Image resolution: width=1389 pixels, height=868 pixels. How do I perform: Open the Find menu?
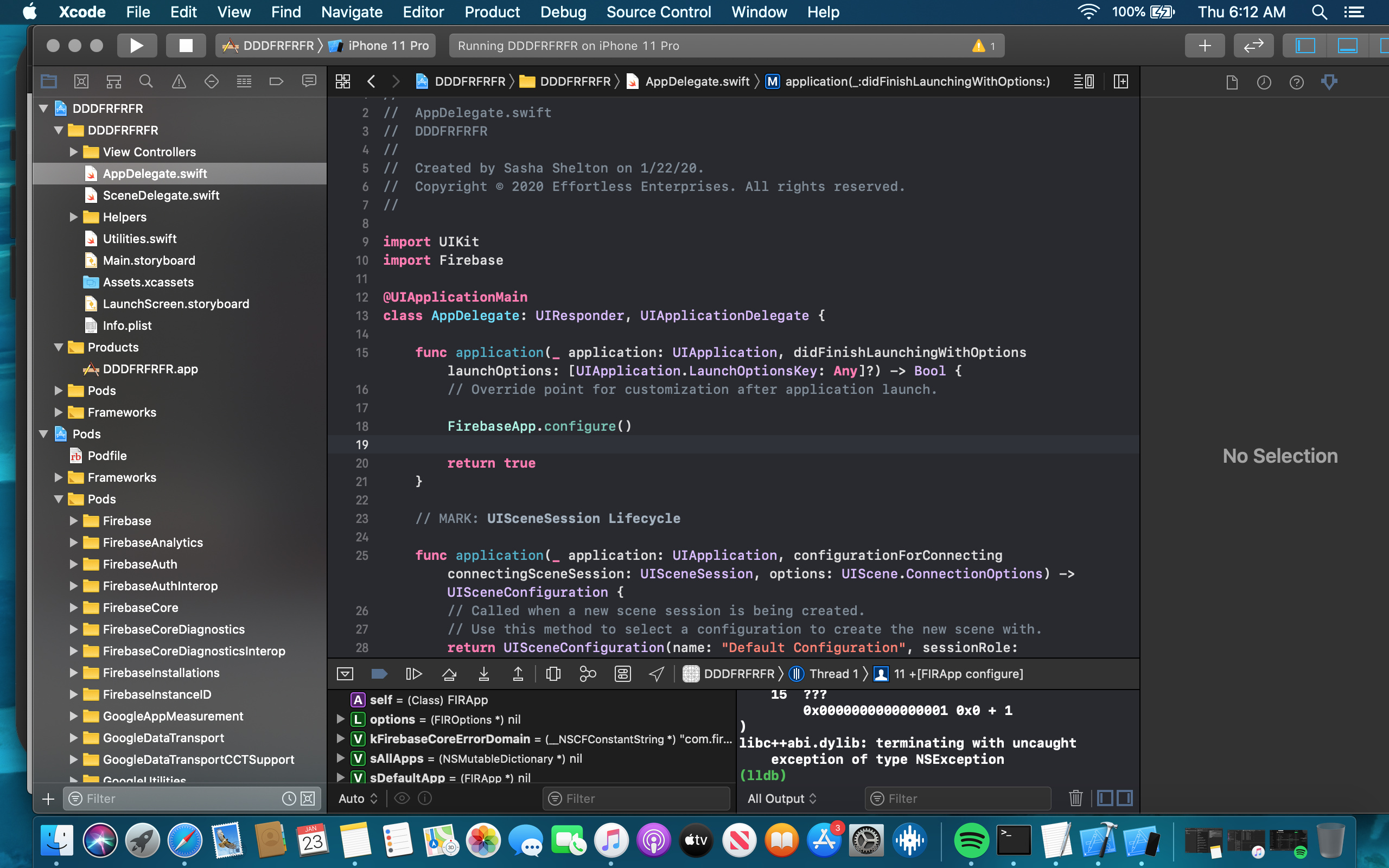click(x=286, y=12)
